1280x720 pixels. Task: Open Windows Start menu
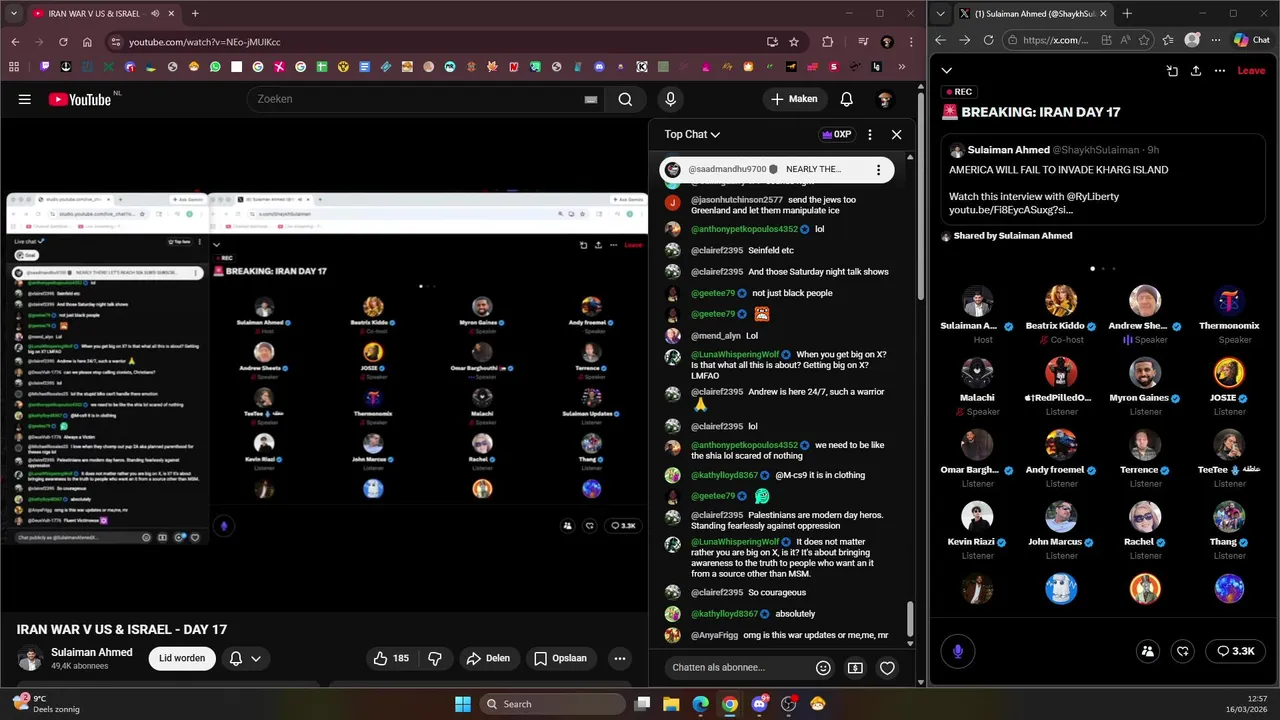click(x=463, y=704)
